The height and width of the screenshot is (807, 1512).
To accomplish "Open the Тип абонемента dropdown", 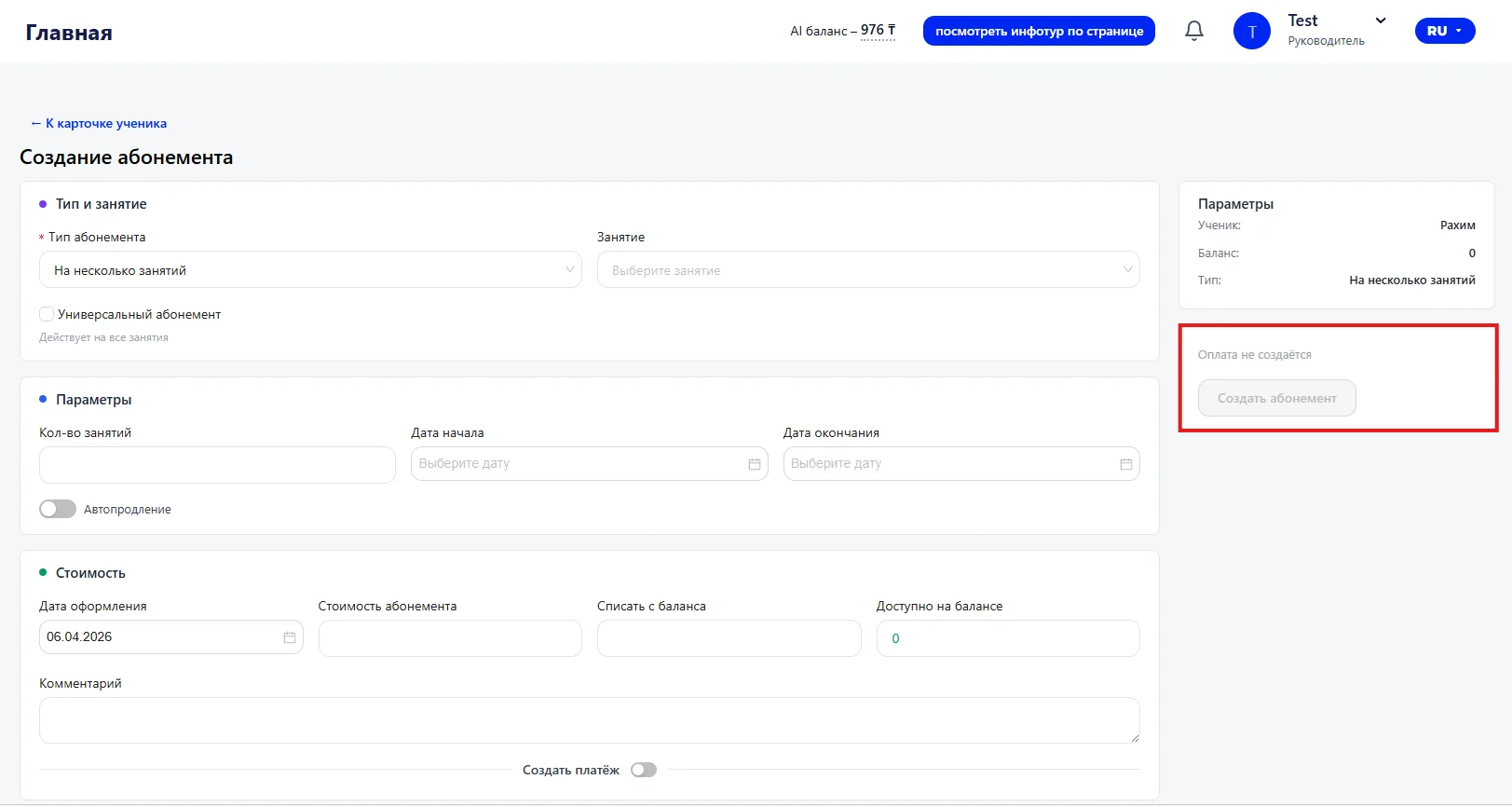I will [310, 270].
